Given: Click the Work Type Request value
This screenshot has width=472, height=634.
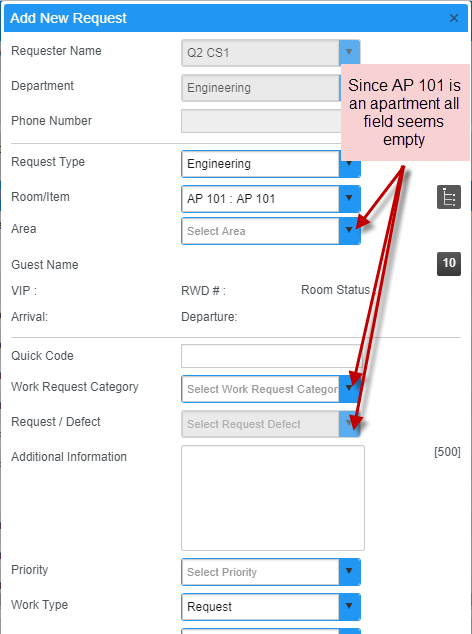Looking at the screenshot, I should pyautogui.click(x=209, y=607).
